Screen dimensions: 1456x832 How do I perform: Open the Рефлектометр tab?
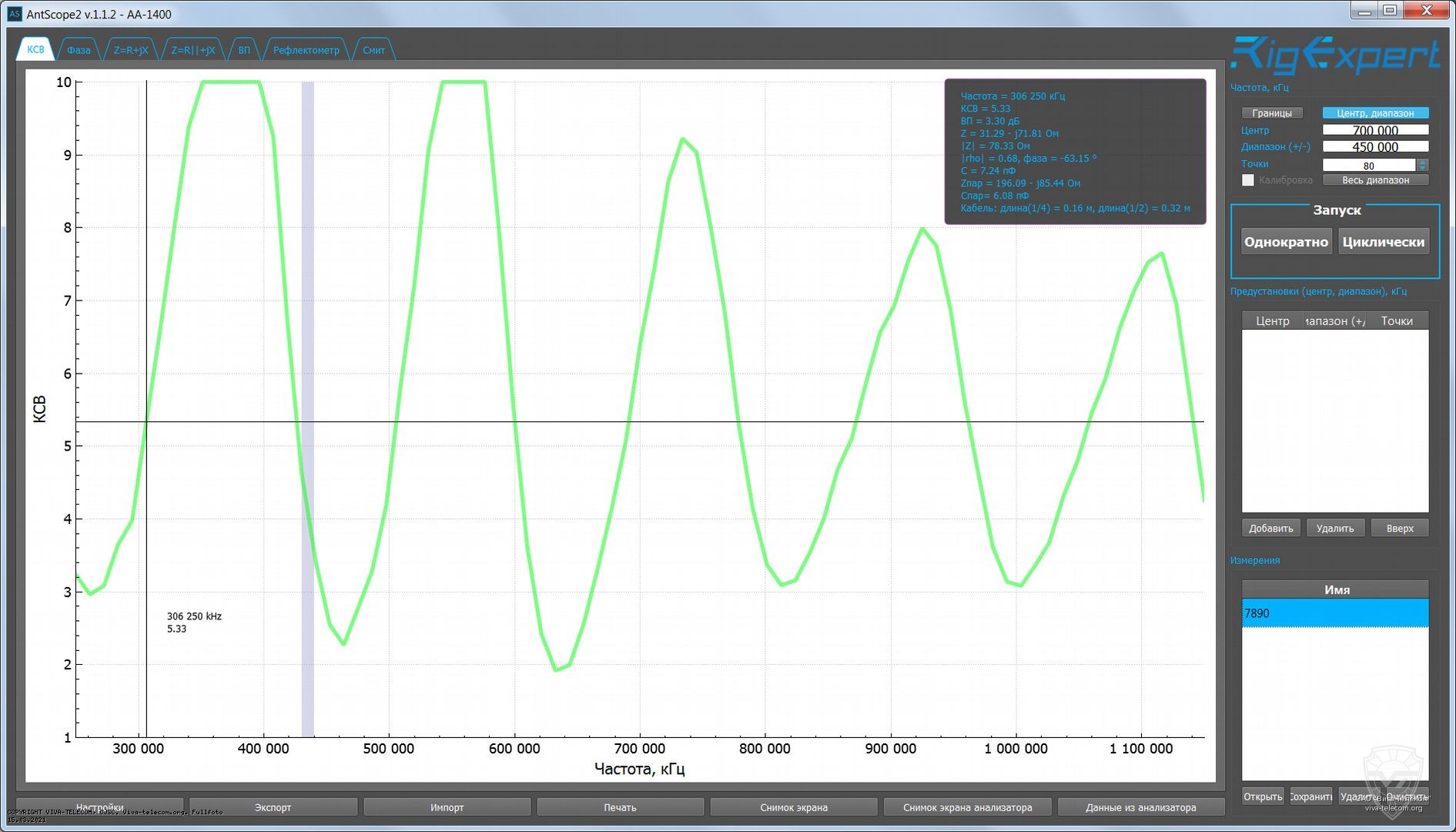point(306,50)
